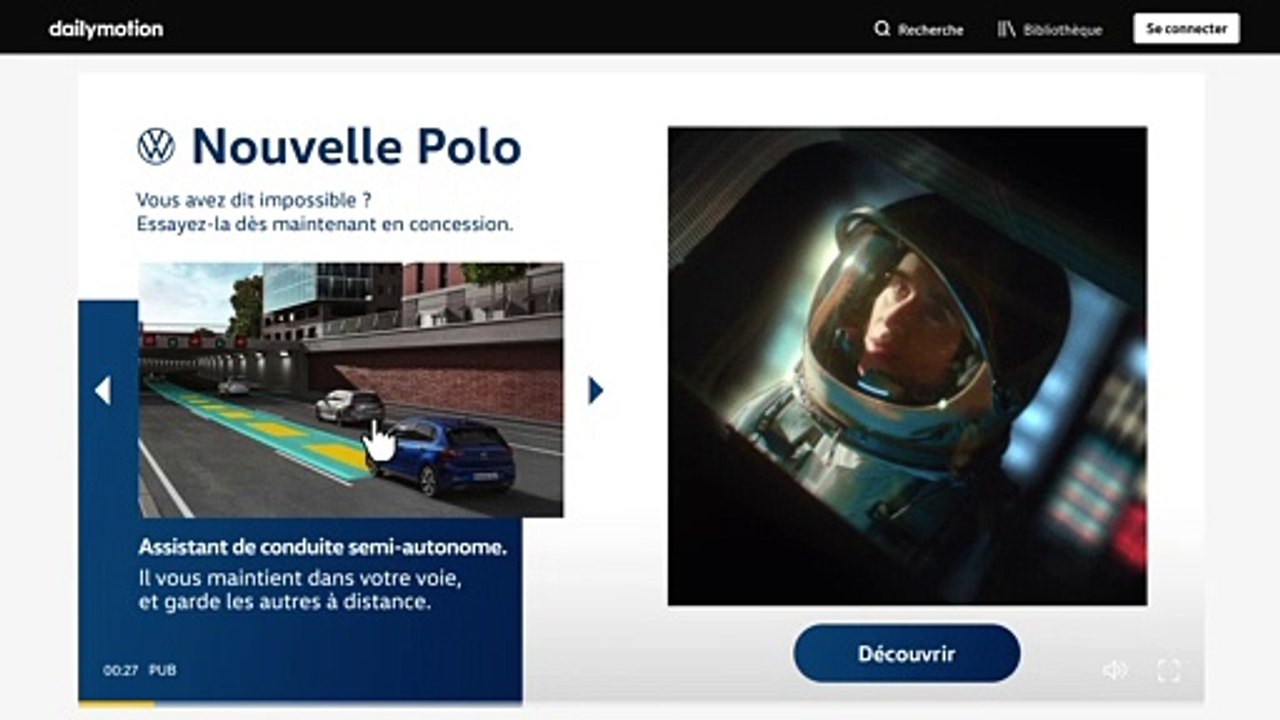The image size is (1280, 720).
Task: Open the Bibliothèque library icon
Action: coord(1006,29)
